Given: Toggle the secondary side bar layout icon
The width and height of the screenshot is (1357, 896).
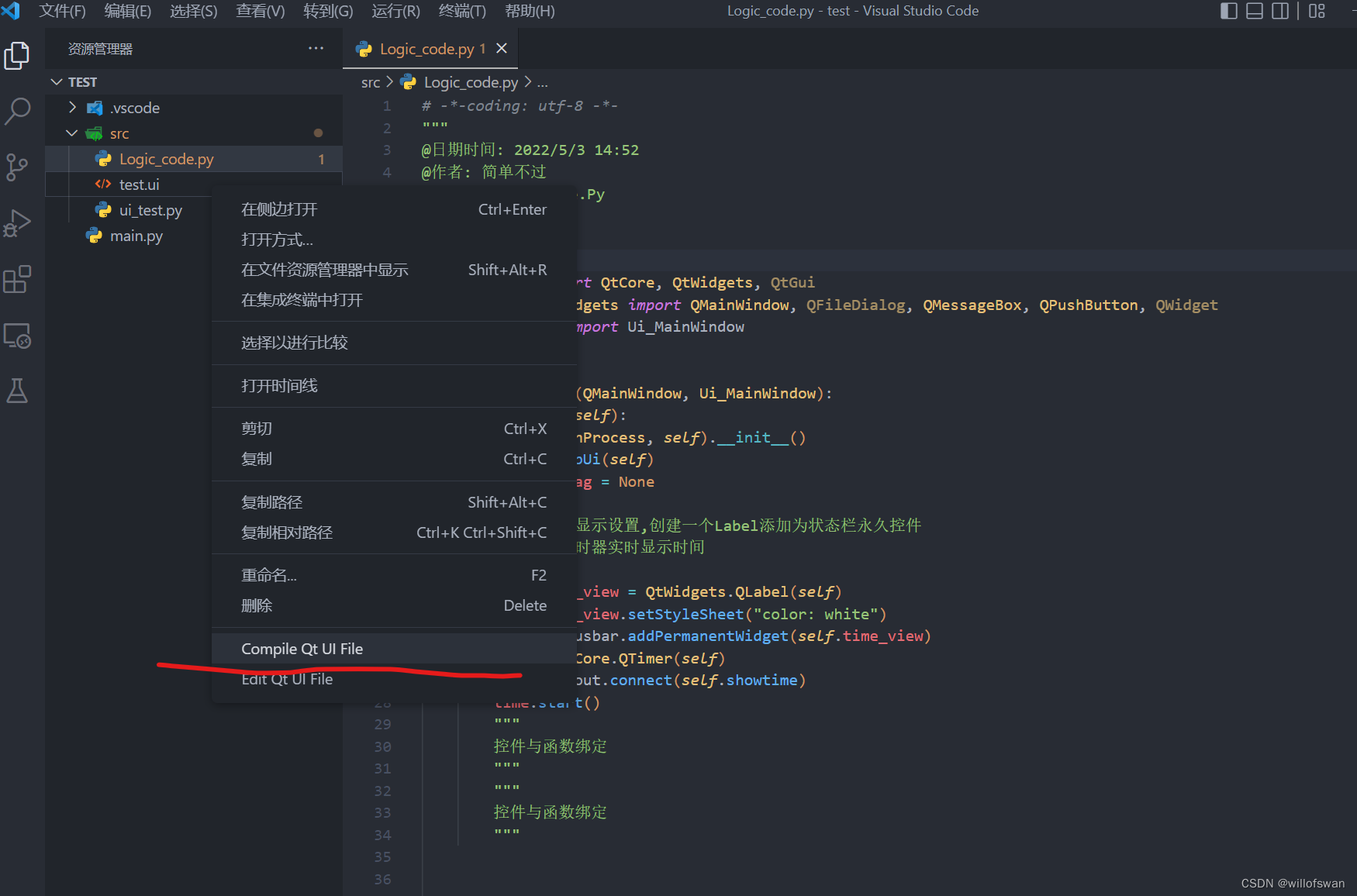Looking at the screenshot, I should click(x=1280, y=11).
